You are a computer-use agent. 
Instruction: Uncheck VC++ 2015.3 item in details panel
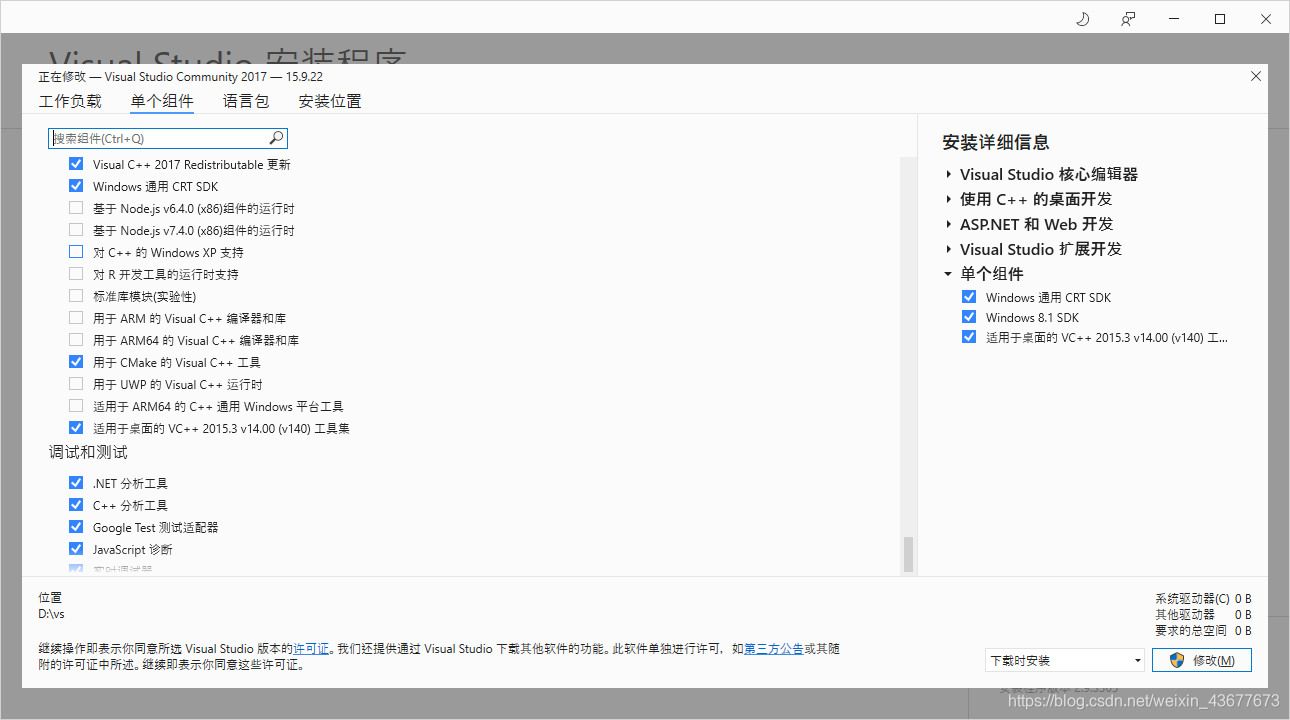point(968,337)
